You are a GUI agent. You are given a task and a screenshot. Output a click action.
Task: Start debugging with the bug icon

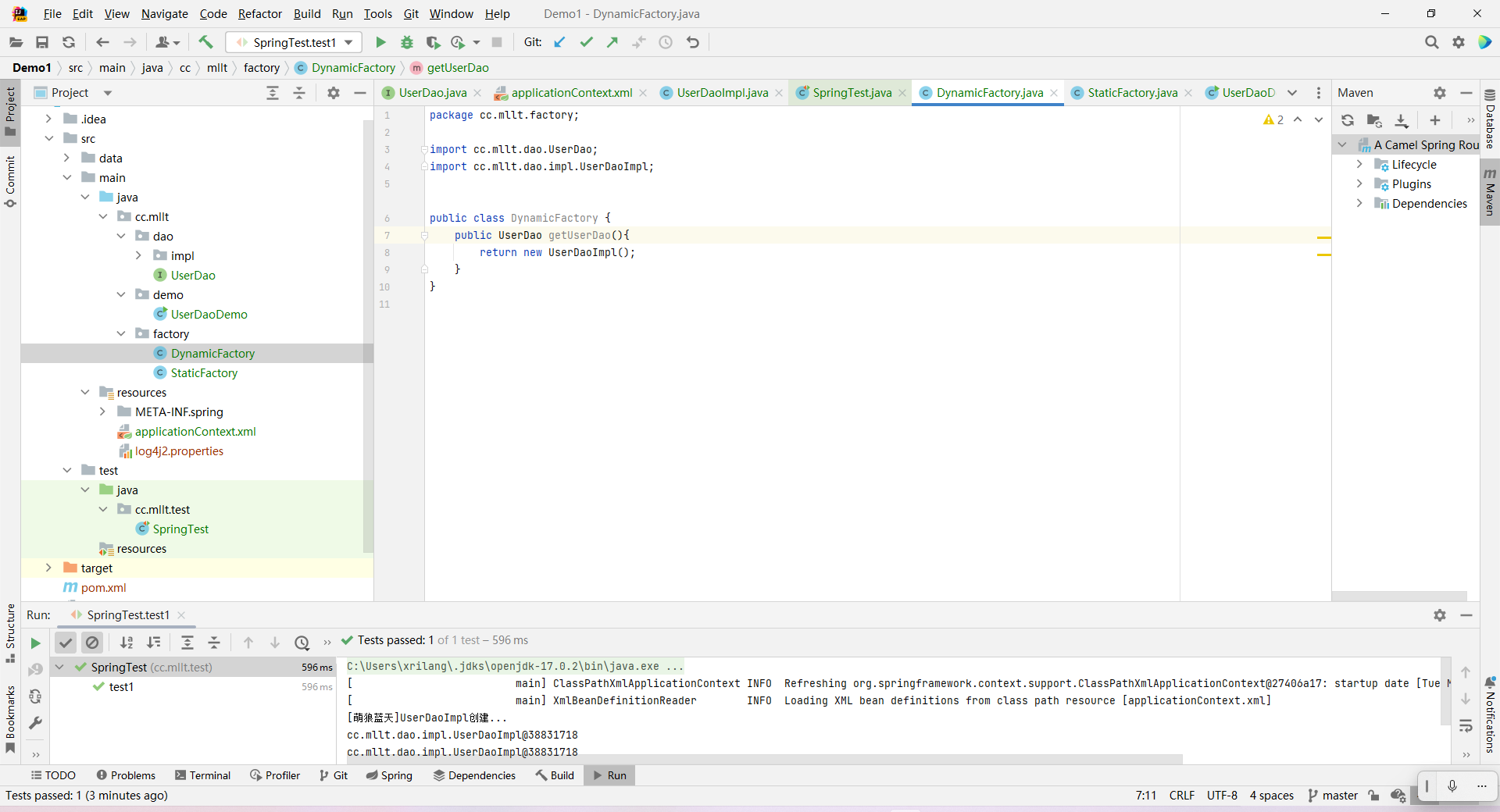407,42
